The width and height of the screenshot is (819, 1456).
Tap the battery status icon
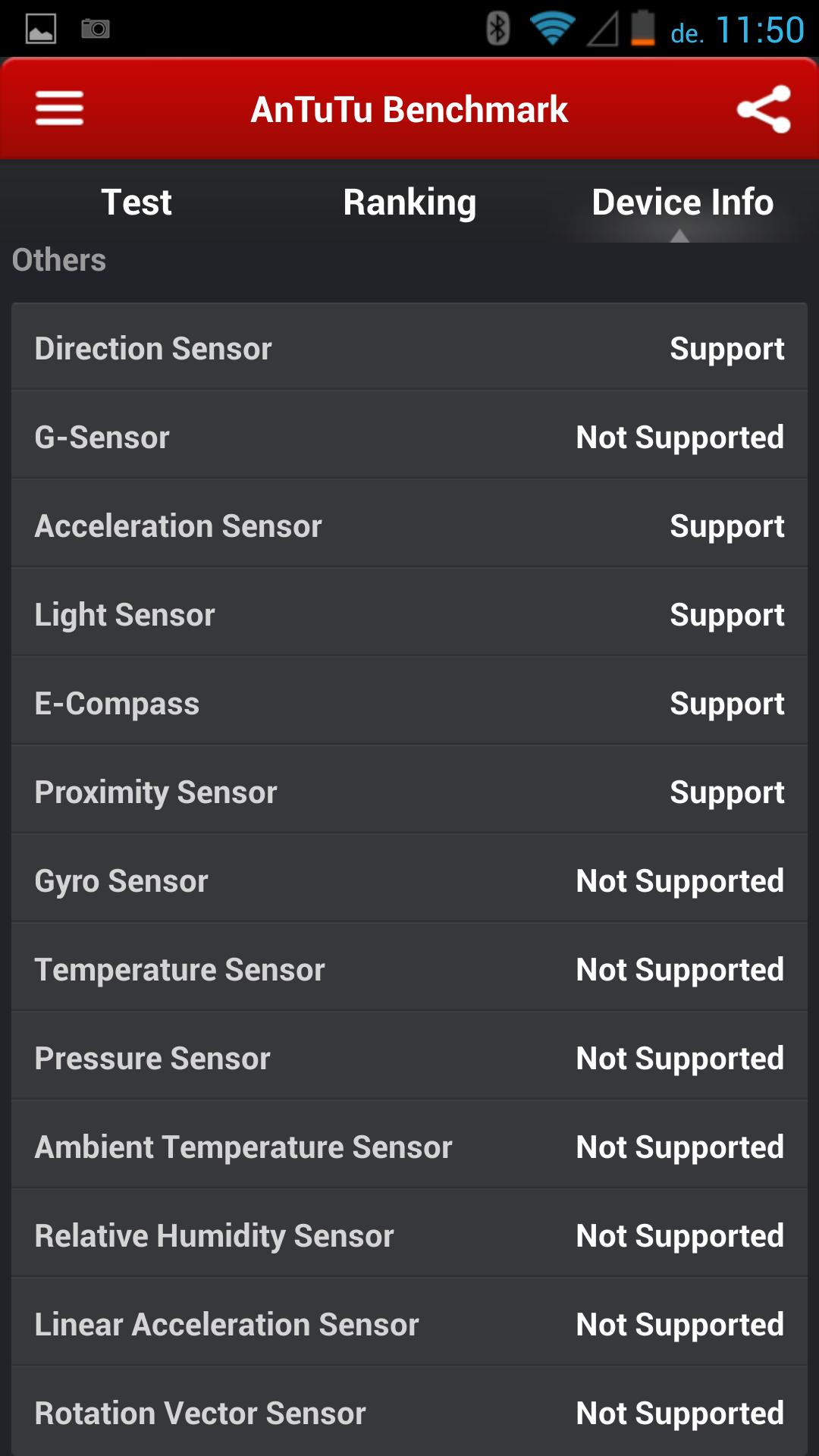pos(643,29)
